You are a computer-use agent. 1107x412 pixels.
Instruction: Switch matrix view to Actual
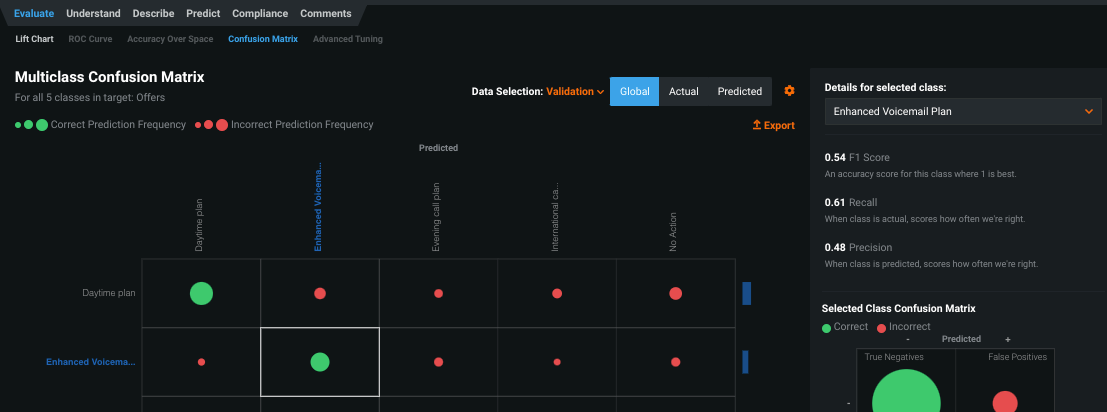coord(683,91)
